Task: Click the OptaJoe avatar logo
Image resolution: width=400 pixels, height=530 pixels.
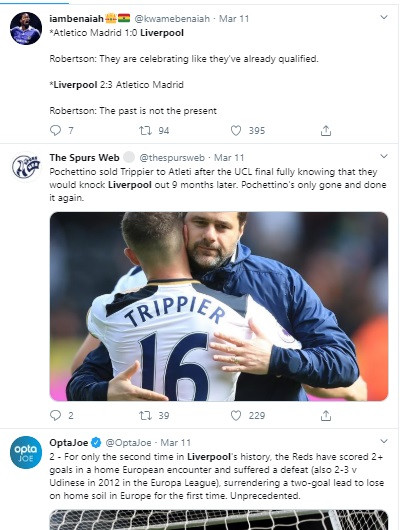Action: coord(26,452)
